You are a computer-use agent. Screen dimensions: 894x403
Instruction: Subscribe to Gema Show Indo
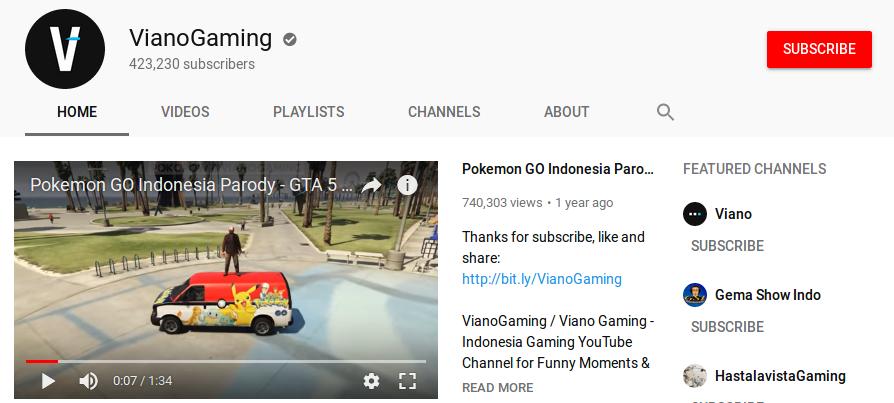[728, 327]
